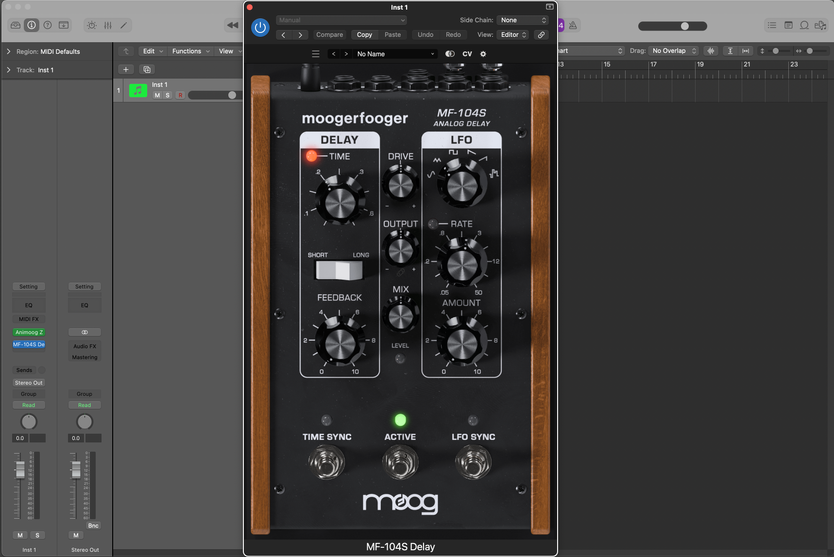Viewport: 834px width, 557px height.
Task: Open the Edit menu in tracks area
Action: [x=153, y=51]
